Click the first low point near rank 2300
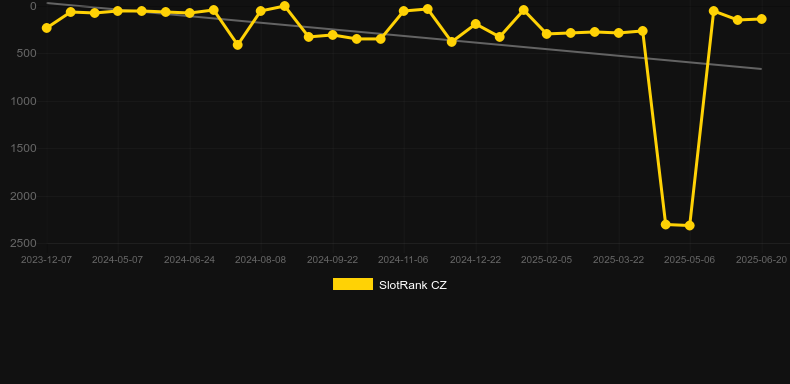The image size is (790, 384). 666,224
